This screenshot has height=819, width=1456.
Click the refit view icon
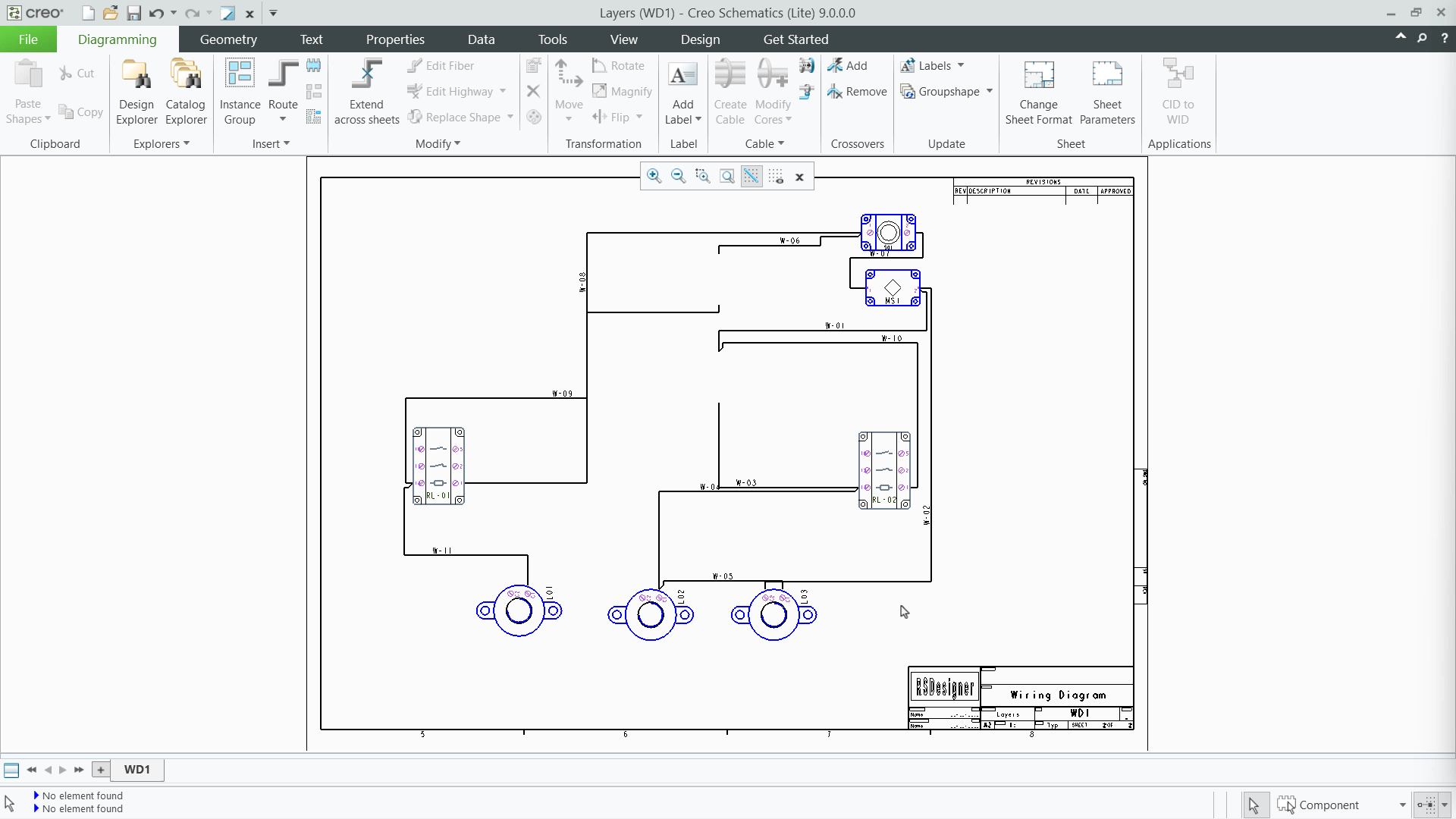pyautogui.click(x=726, y=177)
